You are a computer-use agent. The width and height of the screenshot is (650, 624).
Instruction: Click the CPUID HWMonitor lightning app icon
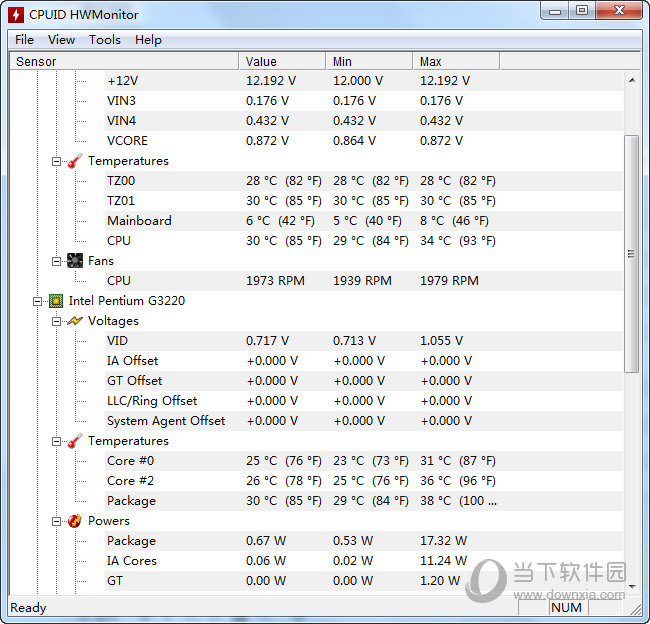(x=16, y=15)
